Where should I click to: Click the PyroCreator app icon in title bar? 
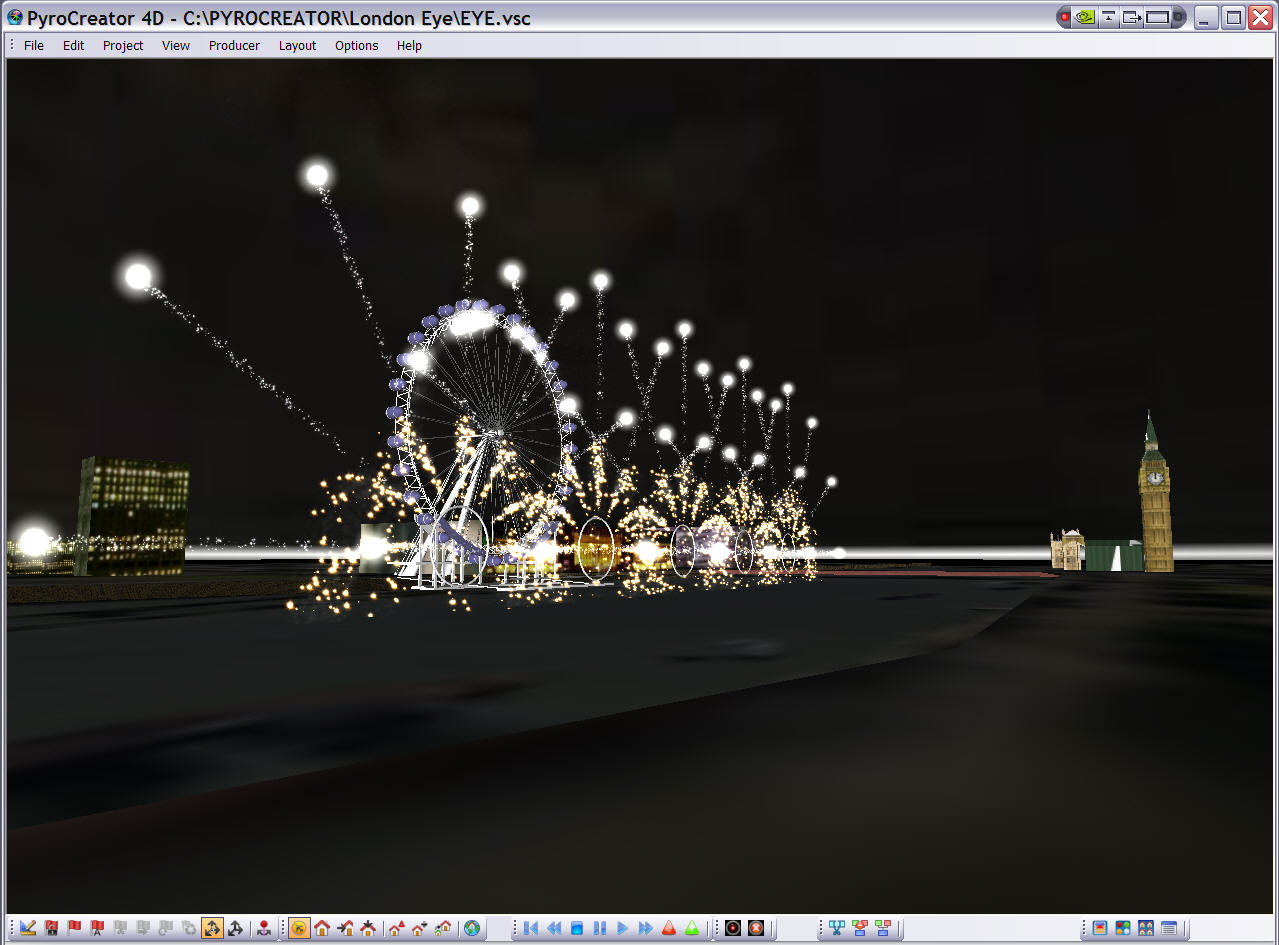[x=14, y=17]
